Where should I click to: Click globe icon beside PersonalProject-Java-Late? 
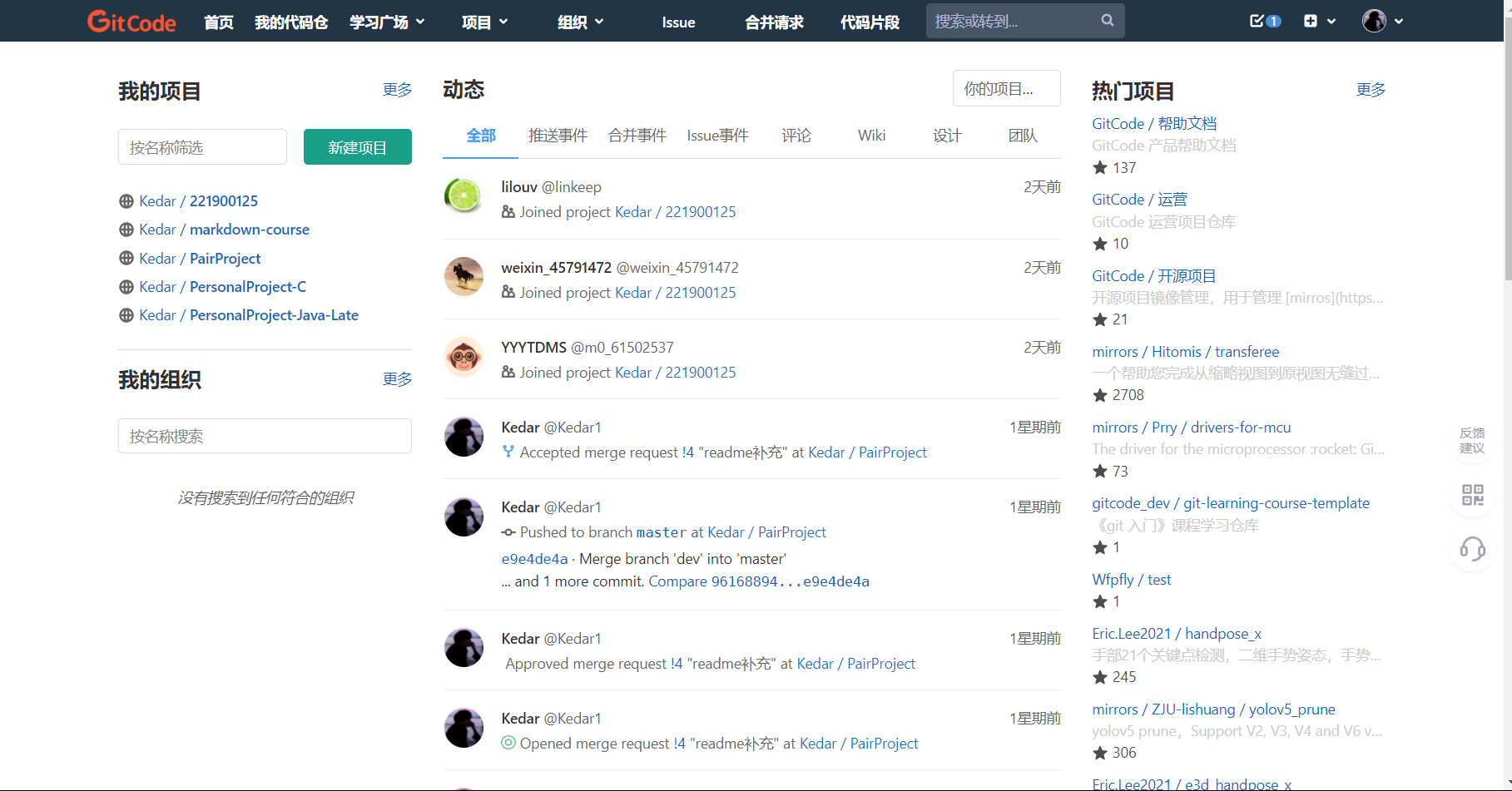pos(126,315)
